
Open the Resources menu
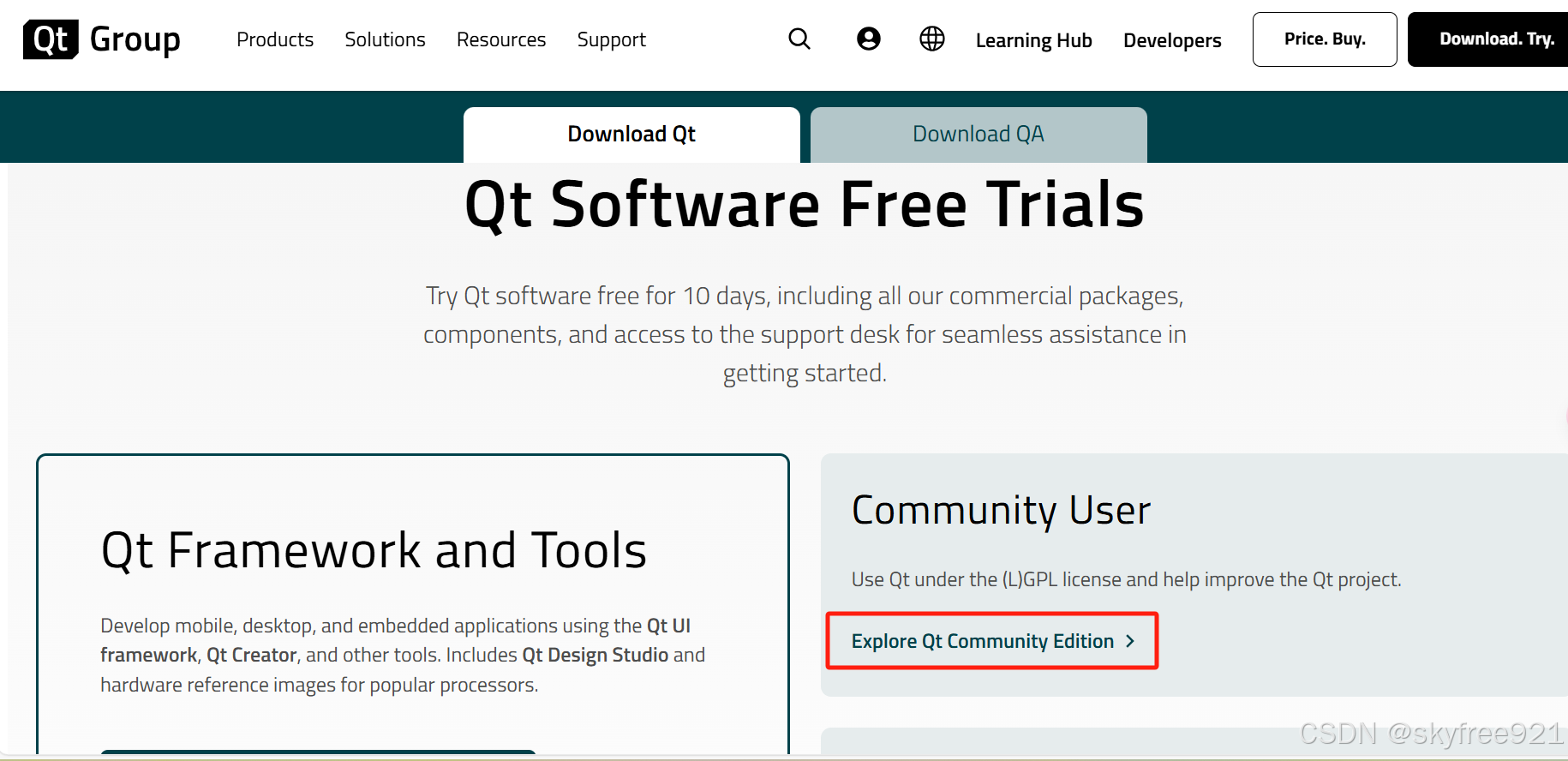[501, 39]
